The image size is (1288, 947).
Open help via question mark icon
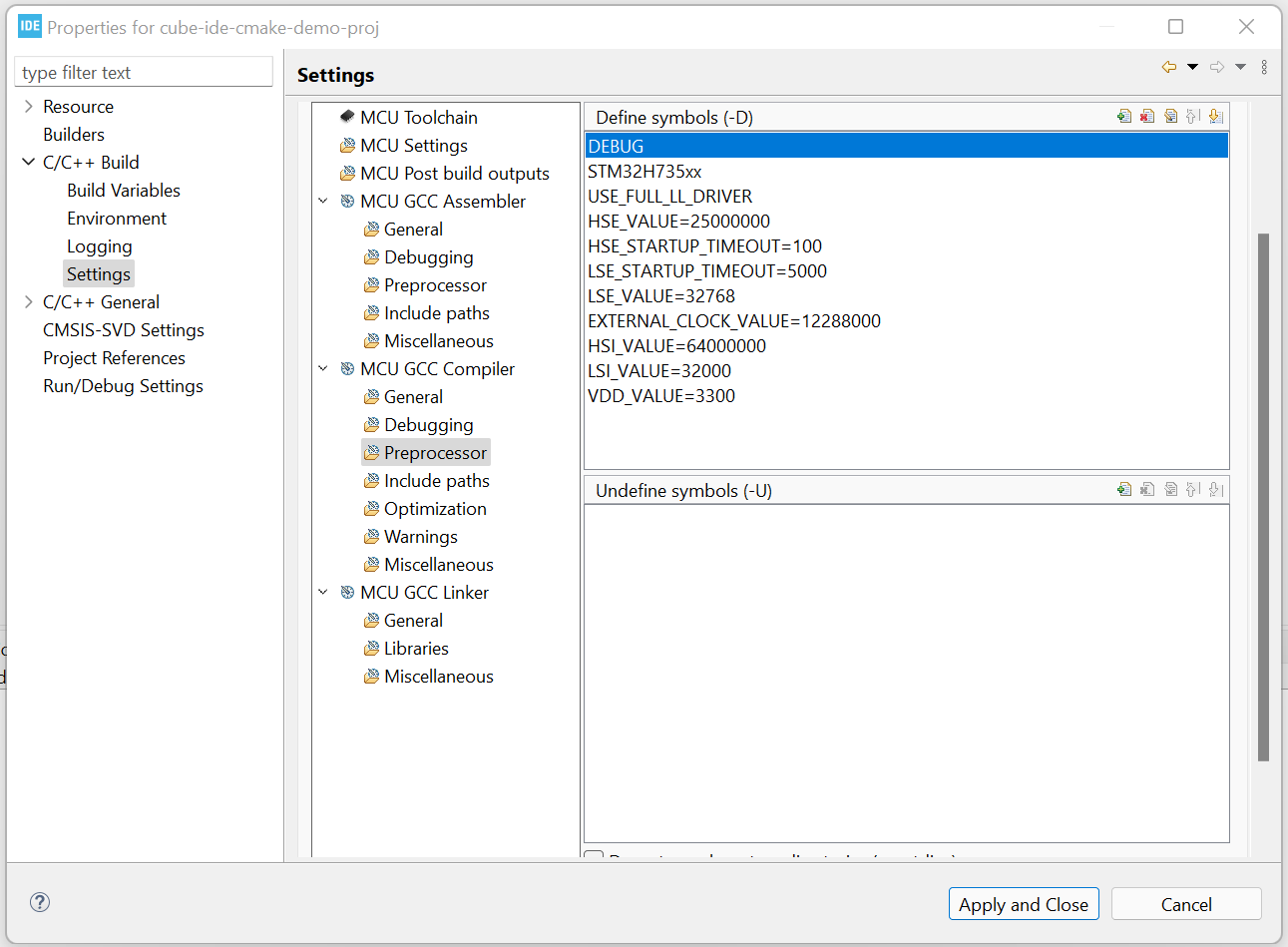point(40,902)
